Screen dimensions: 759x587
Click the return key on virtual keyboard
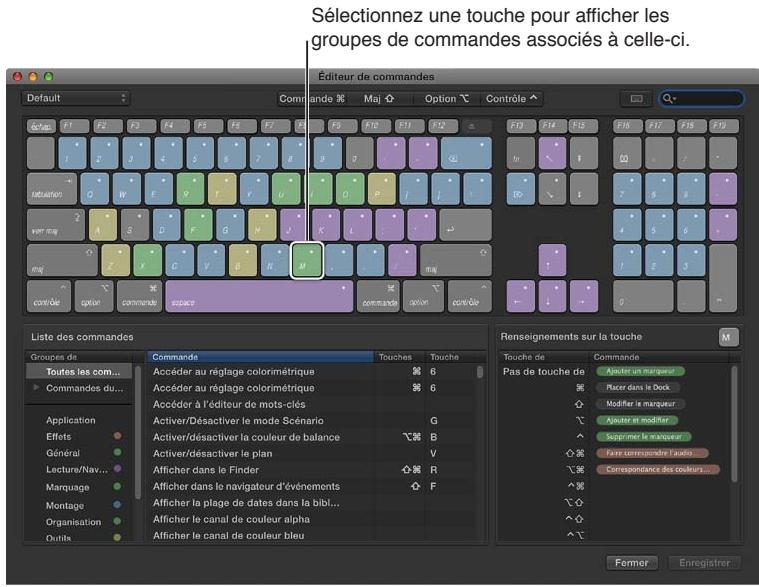click(x=466, y=225)
